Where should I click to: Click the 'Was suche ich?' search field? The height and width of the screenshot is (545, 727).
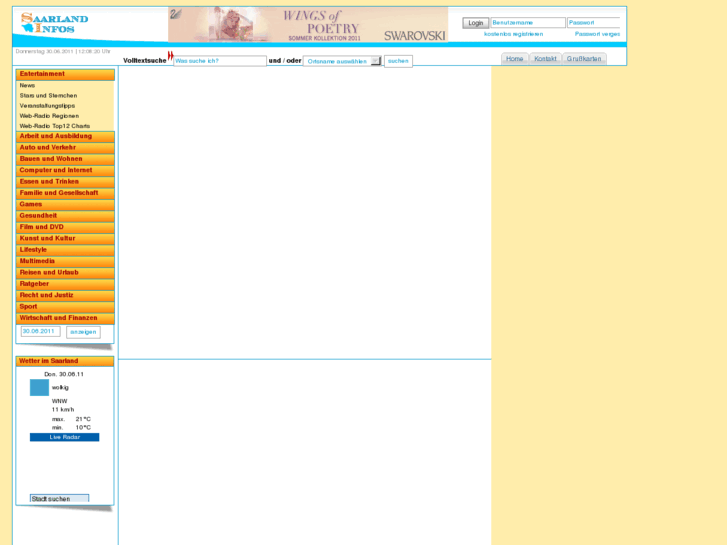(219, 61)
